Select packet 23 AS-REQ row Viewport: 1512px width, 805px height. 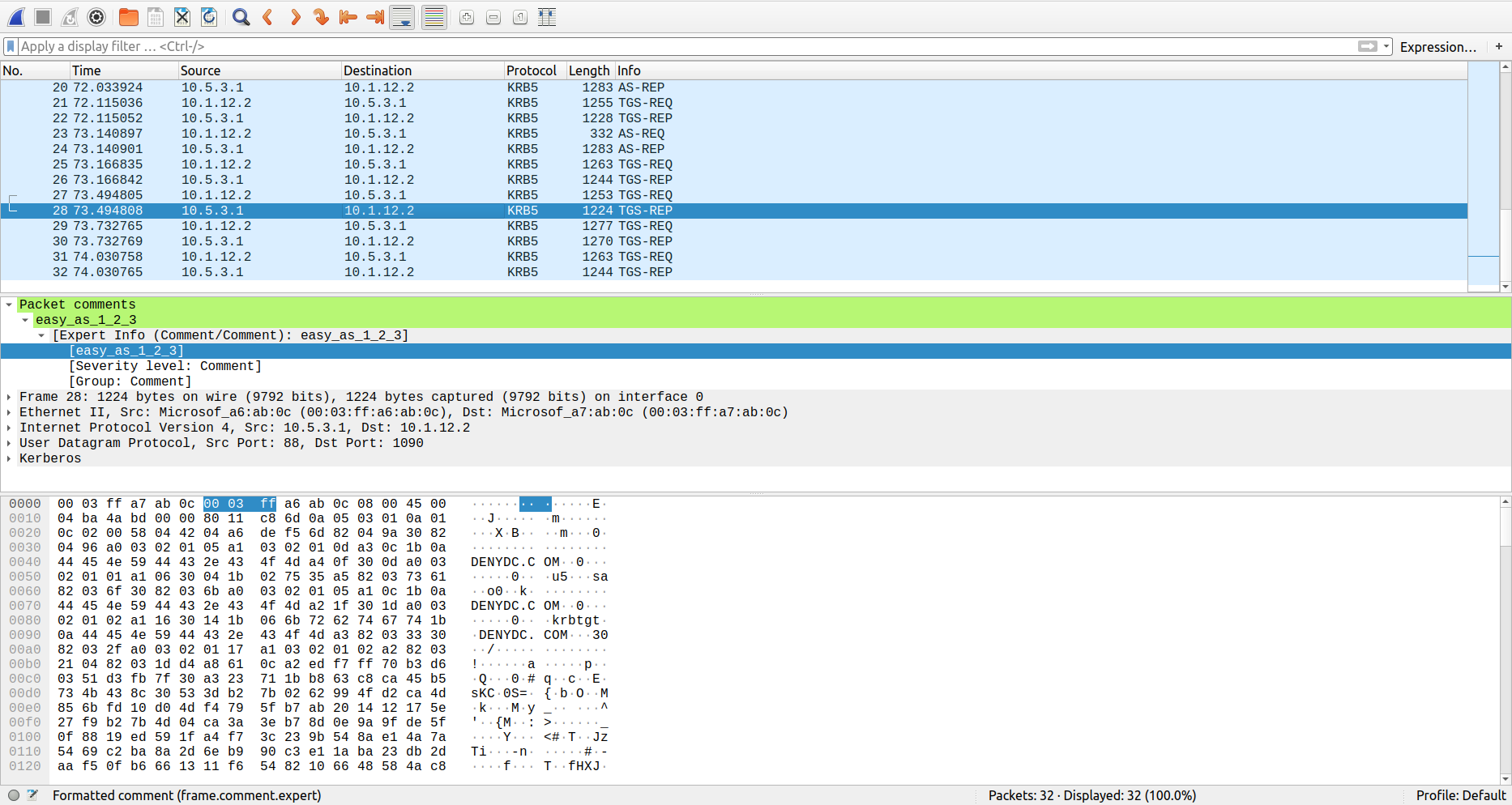click(x=734, y=134)
